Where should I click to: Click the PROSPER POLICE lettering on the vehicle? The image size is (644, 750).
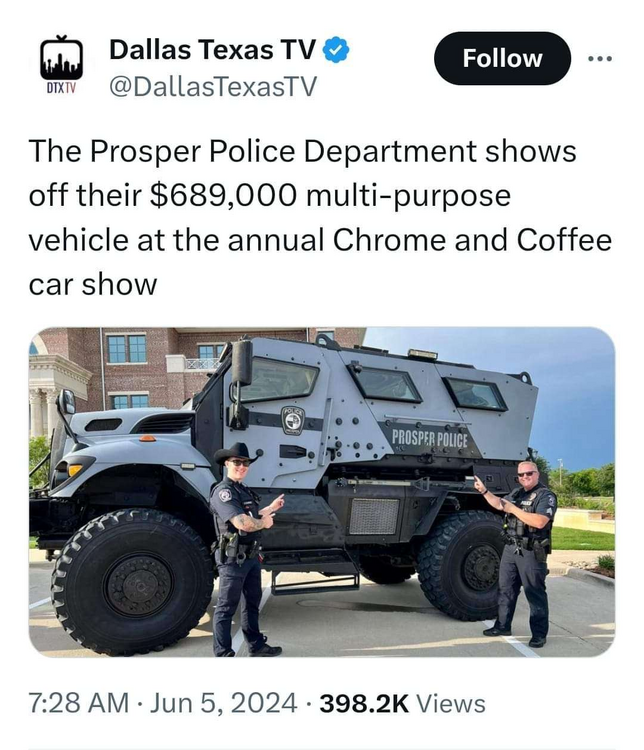coord(430,439)
